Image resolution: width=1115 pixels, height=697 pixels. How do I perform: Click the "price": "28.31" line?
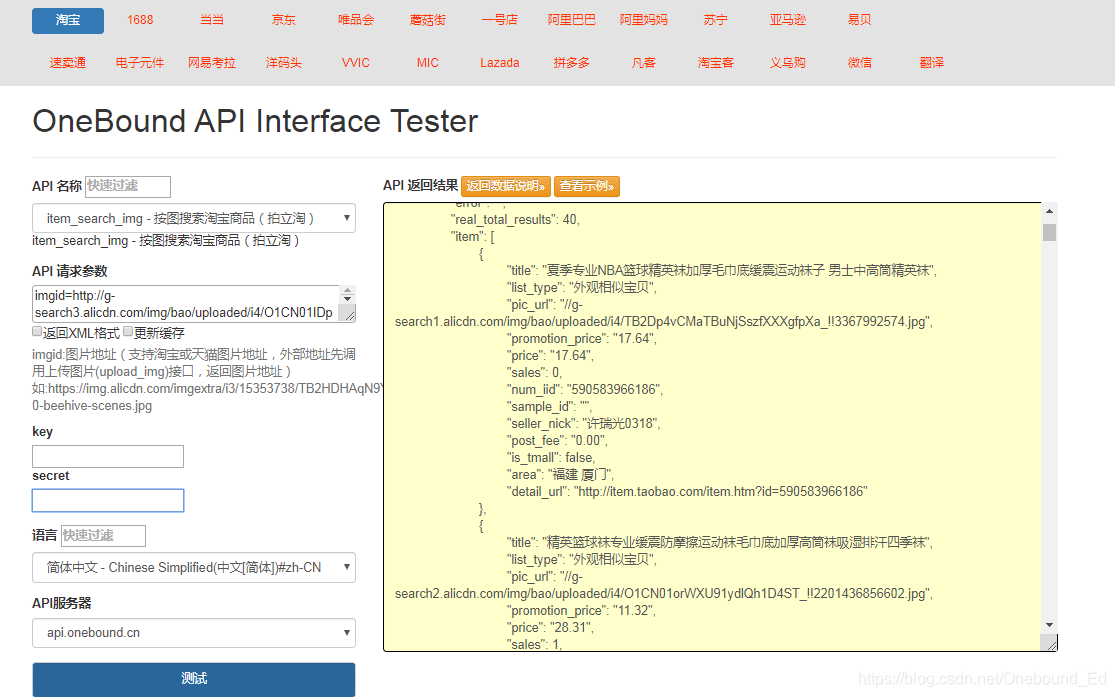coord(550,628)
